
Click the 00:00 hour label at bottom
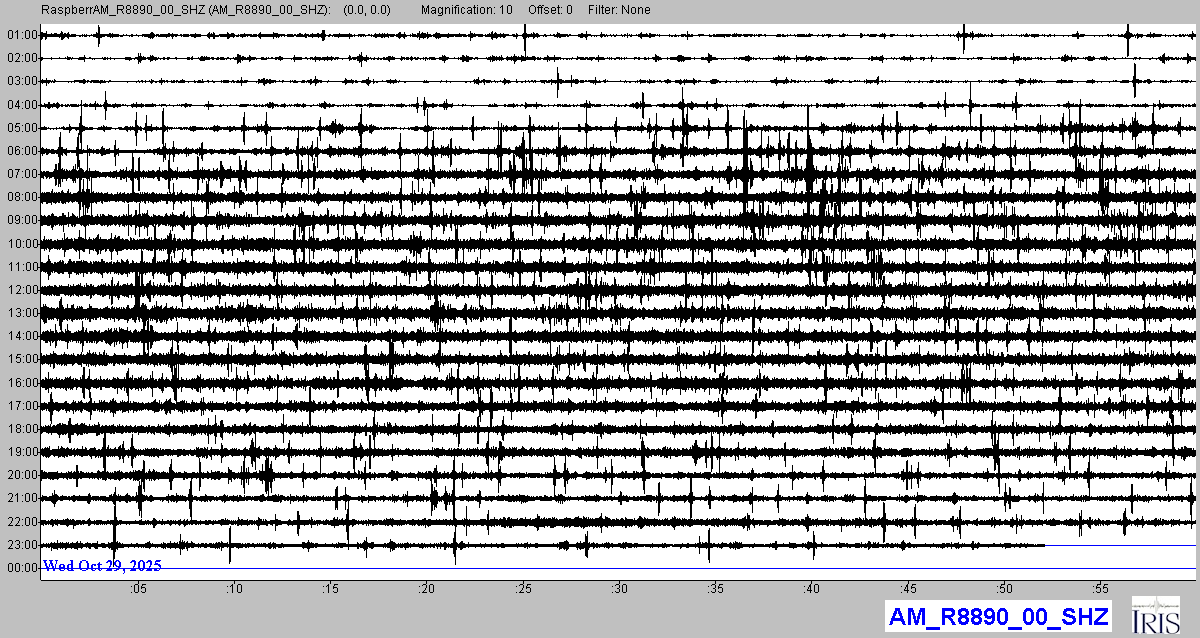pos(22,568)
